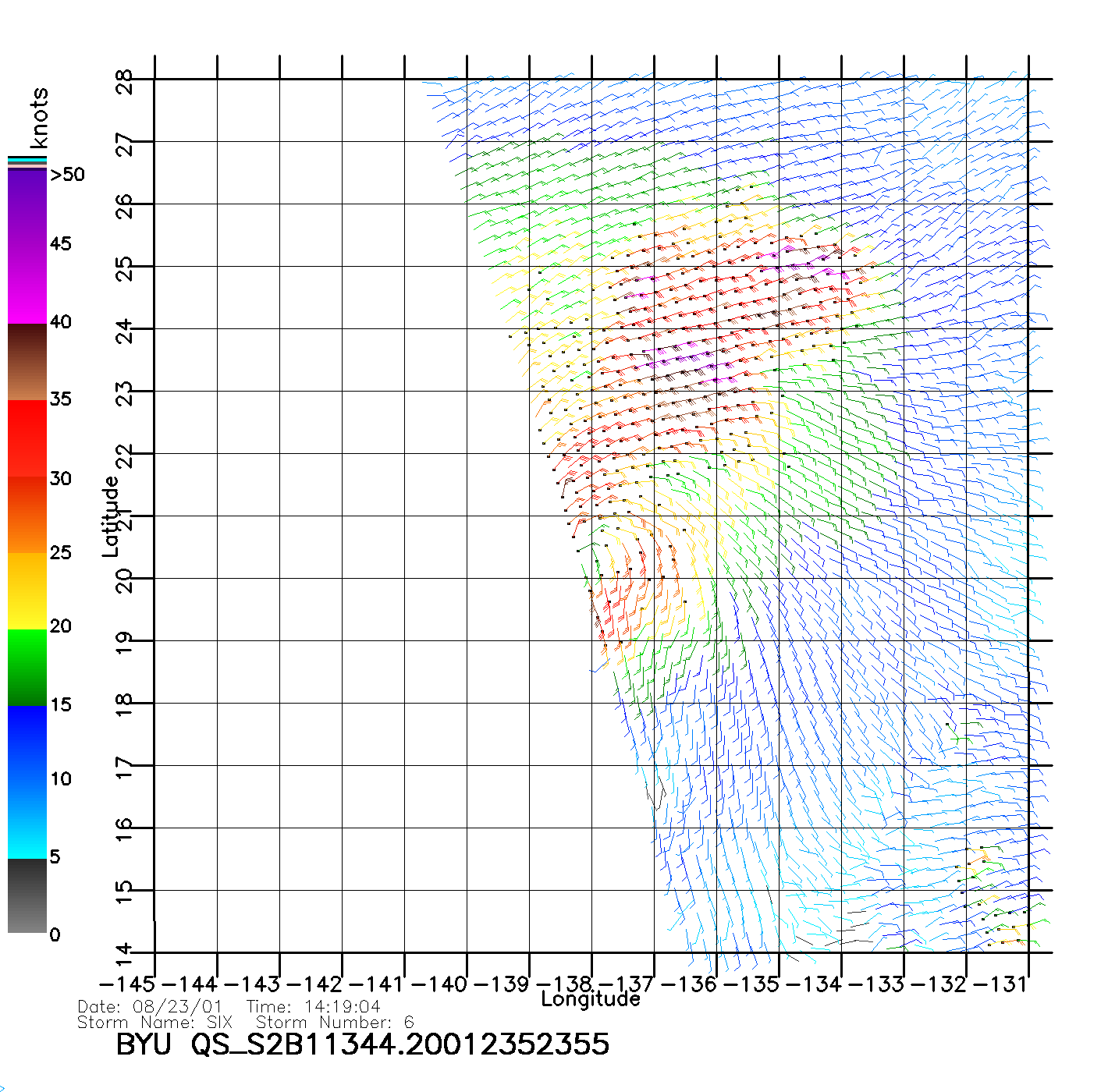The width and height of the screenshot is (1108, 1092).
Task: Click the ">50" legend label
Action: coord(67,175)
